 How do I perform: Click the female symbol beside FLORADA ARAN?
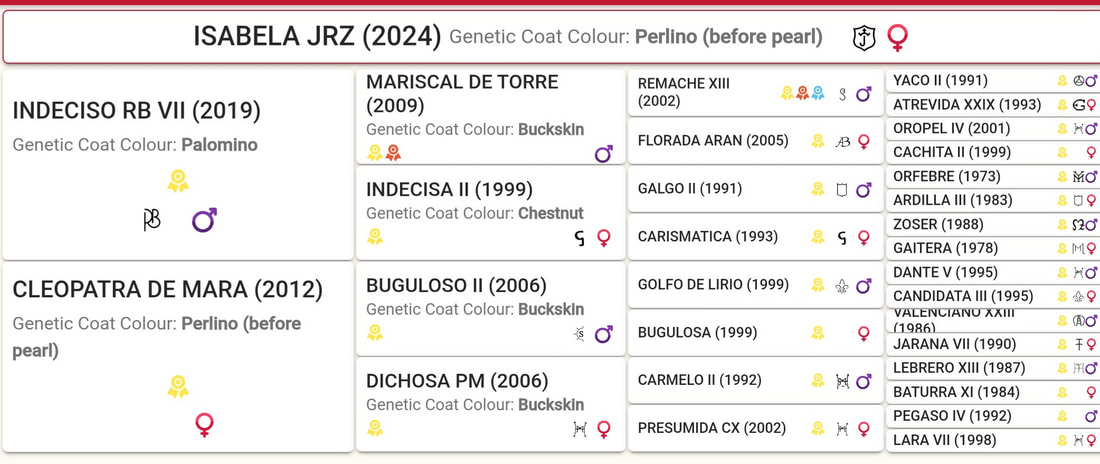point(864,142)
